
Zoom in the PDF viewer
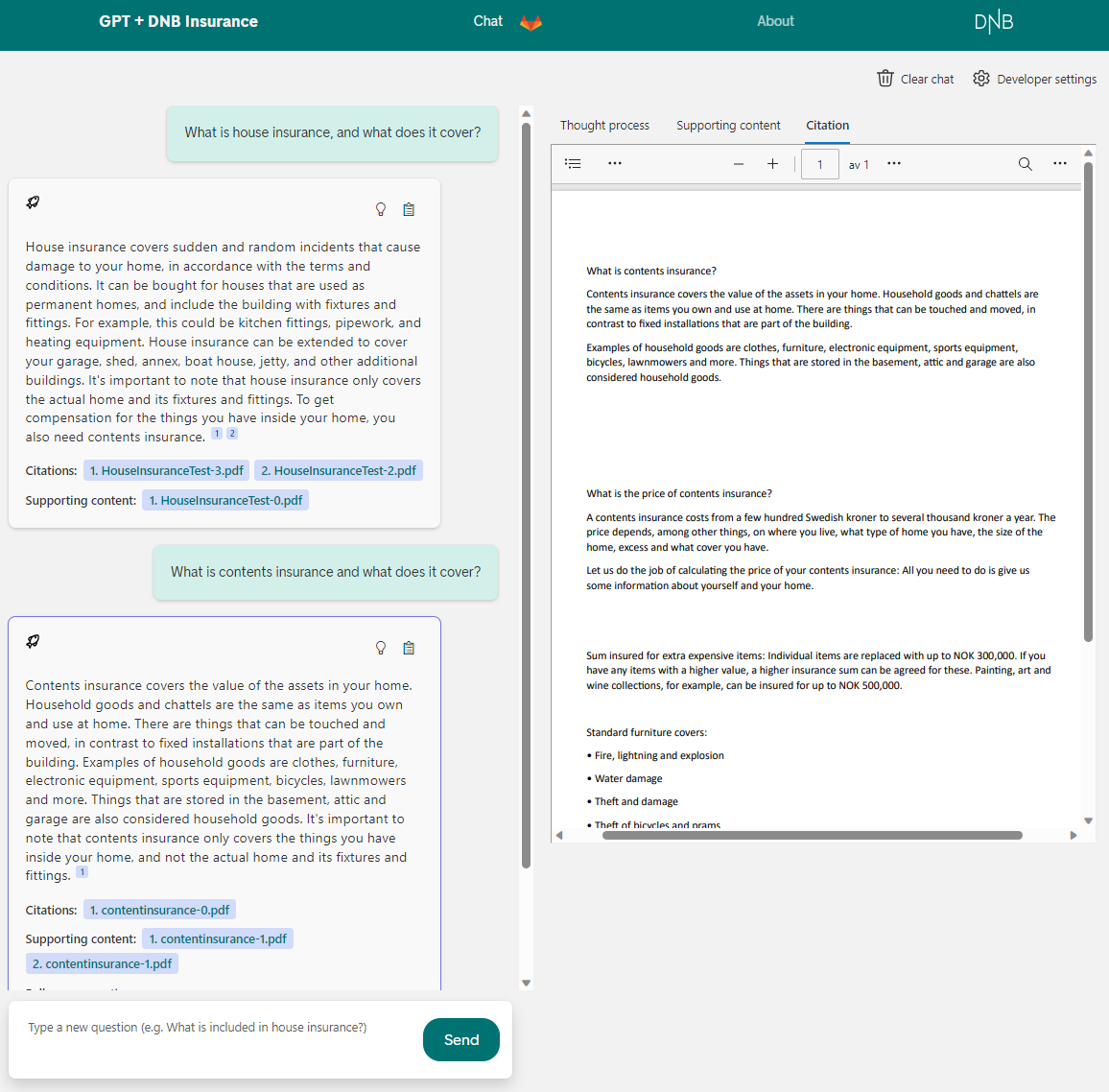tap(772, 164)
